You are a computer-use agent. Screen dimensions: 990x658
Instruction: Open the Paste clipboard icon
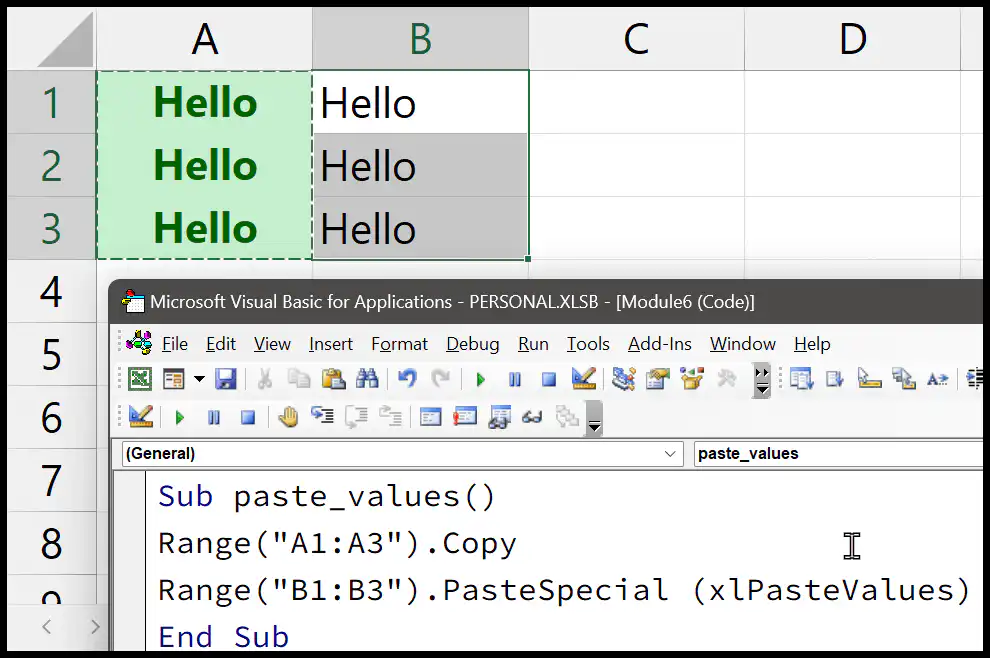(x=333, y=379)
